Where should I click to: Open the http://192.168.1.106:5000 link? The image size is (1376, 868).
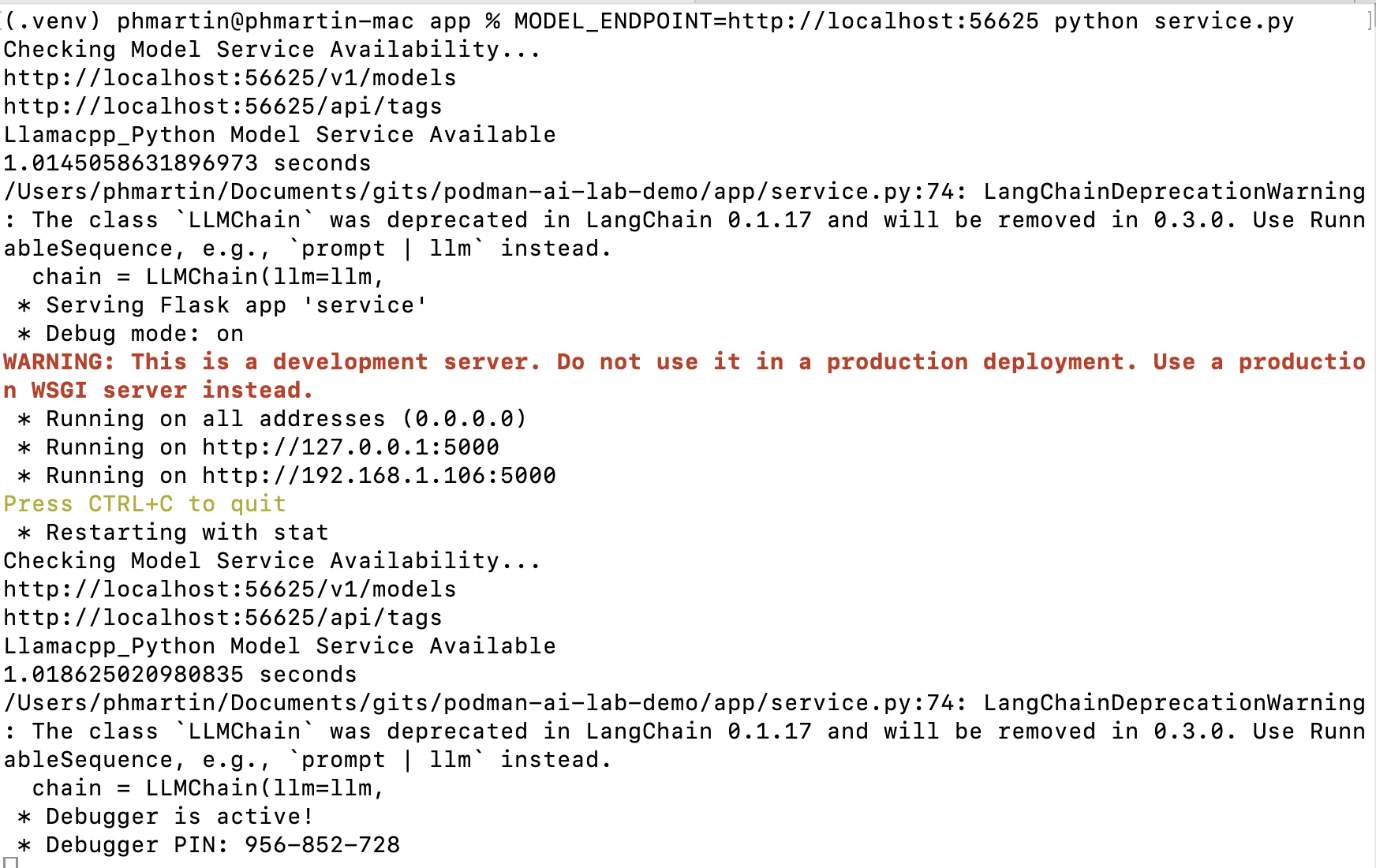pyautogui.click(x=379, y=476)
